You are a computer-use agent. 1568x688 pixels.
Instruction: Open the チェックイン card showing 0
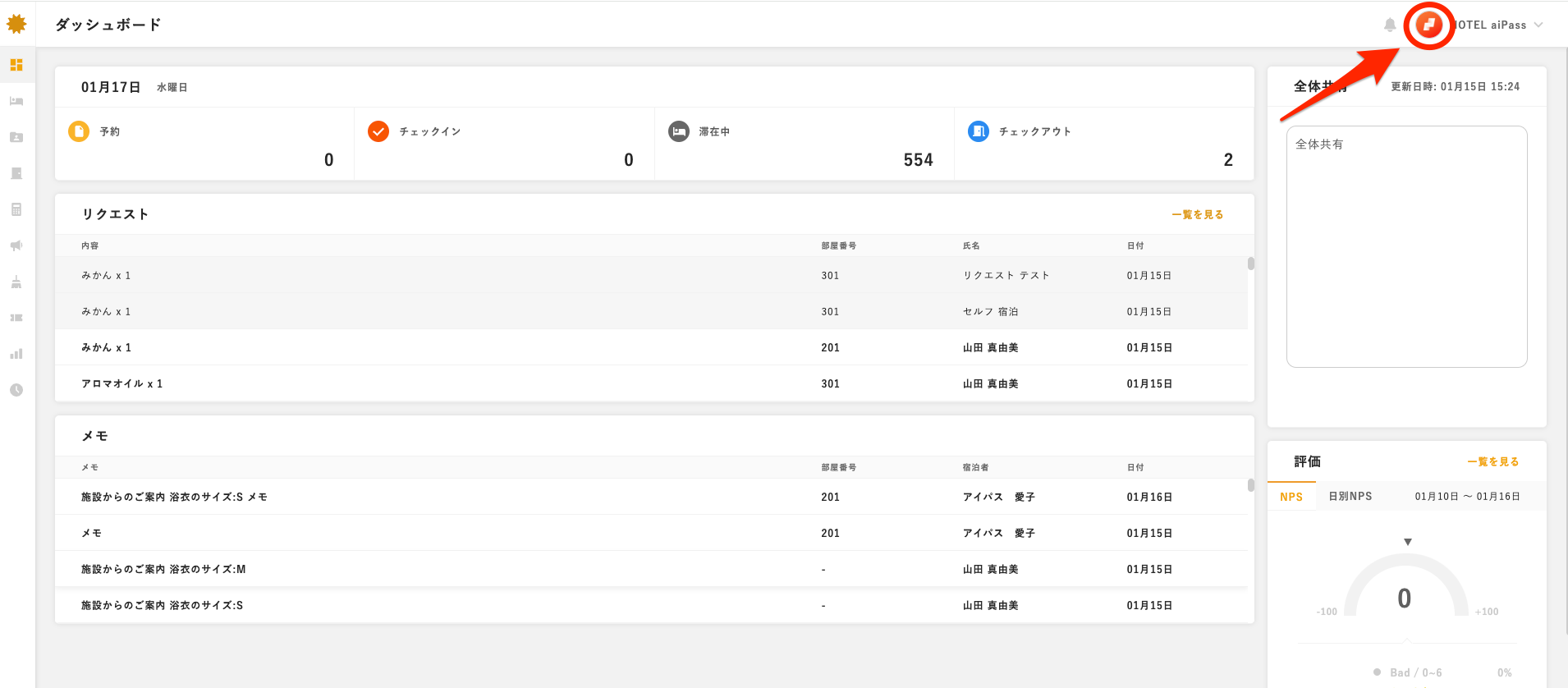click(504, 144)
